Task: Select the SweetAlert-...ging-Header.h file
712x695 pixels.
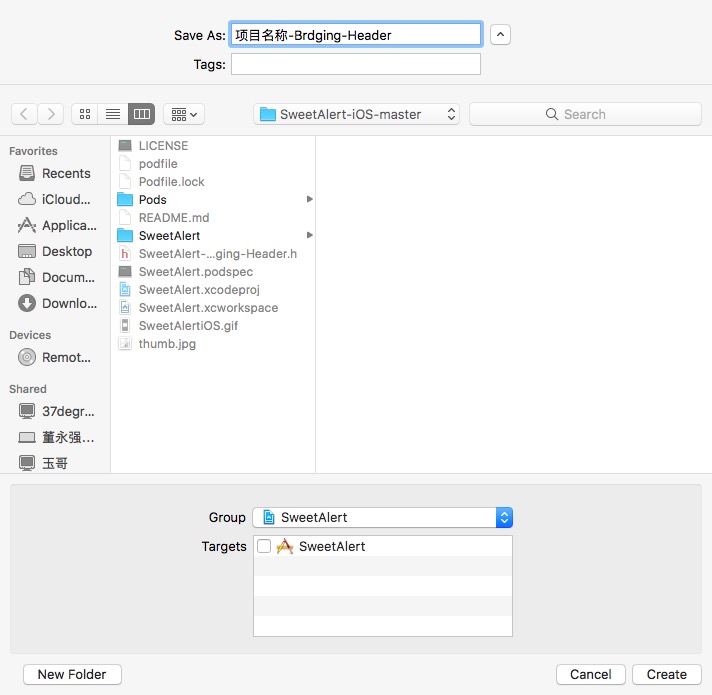Action: [x=213, y=253]
